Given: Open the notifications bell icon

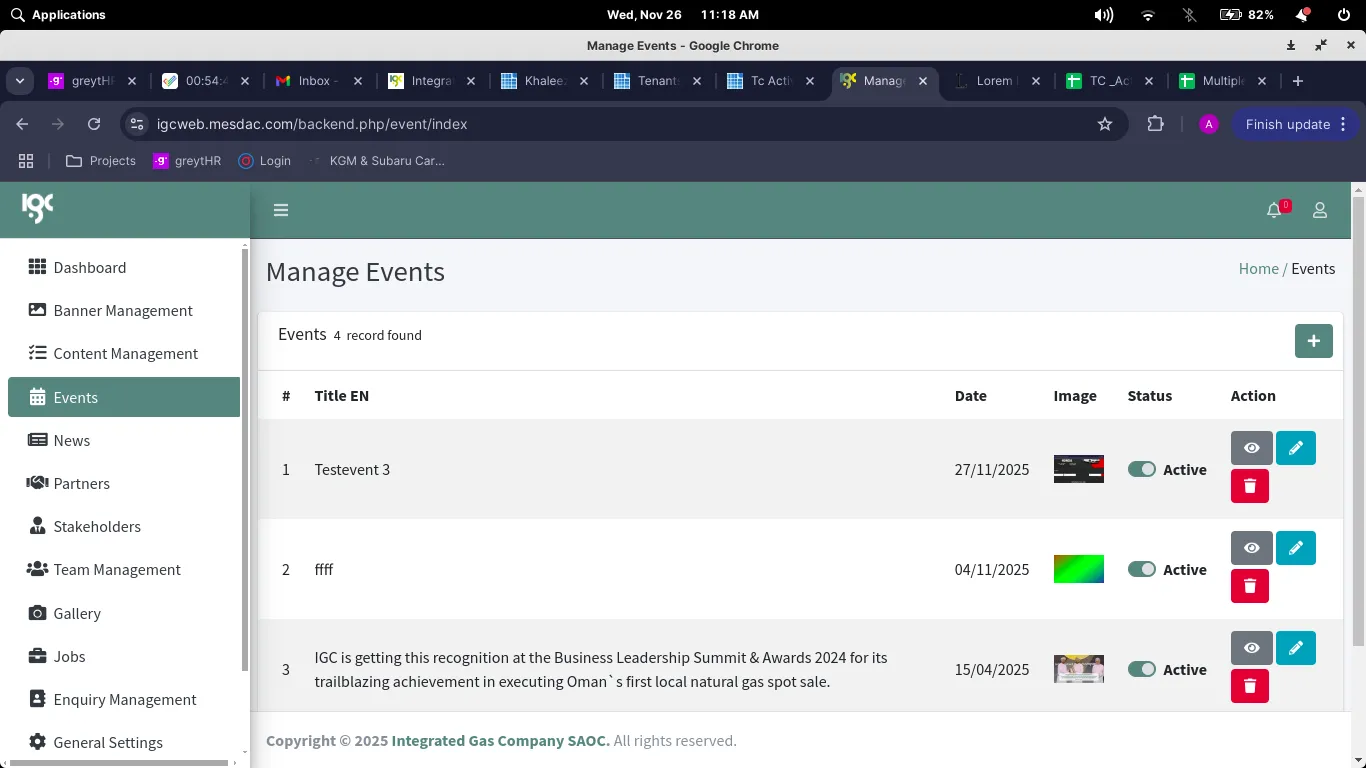Looking at the screenshot, I should click(x=1273, y=210).
